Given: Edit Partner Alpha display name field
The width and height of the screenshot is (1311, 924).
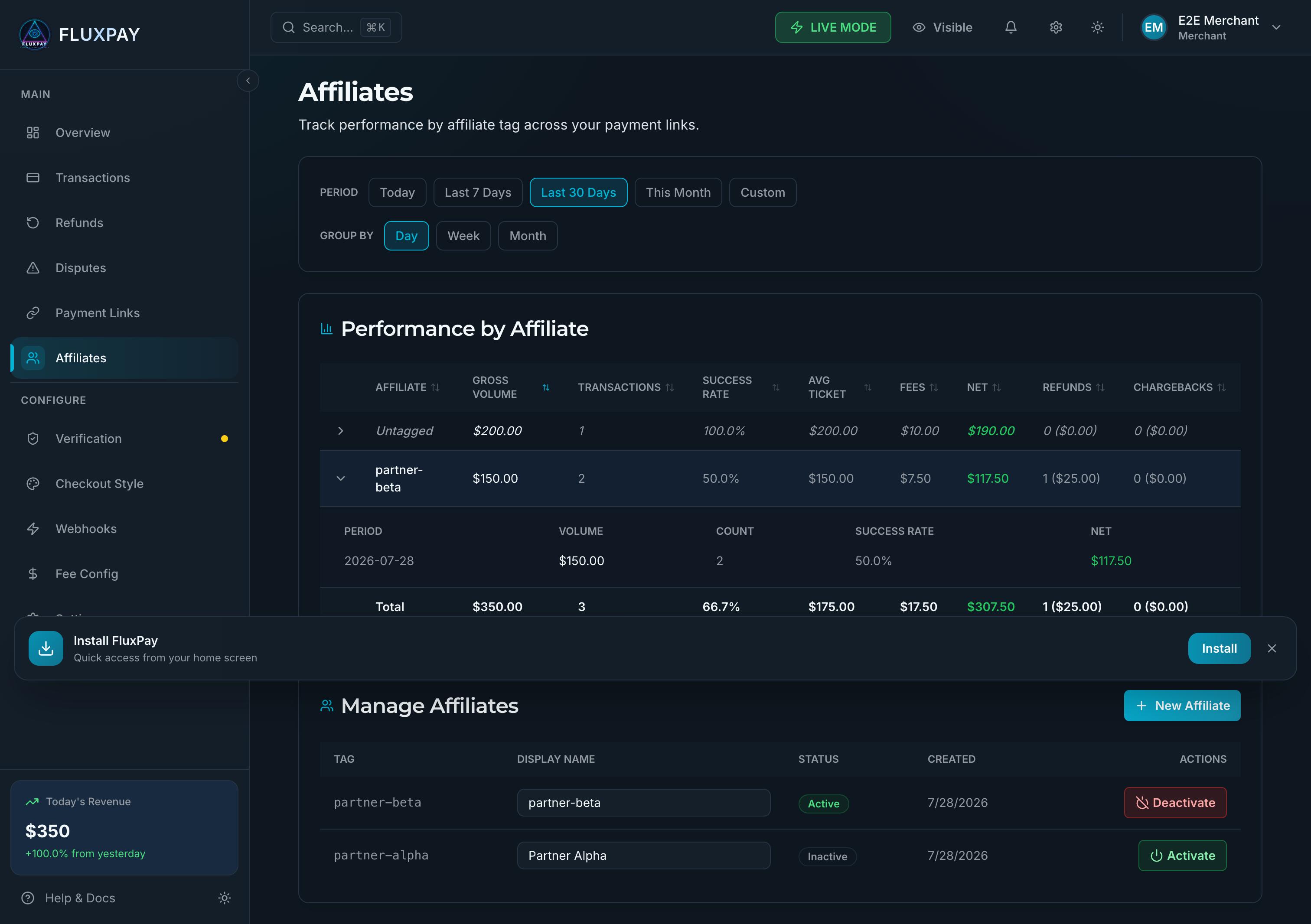Looking at the screenshot, I should [x=643, y=856].
